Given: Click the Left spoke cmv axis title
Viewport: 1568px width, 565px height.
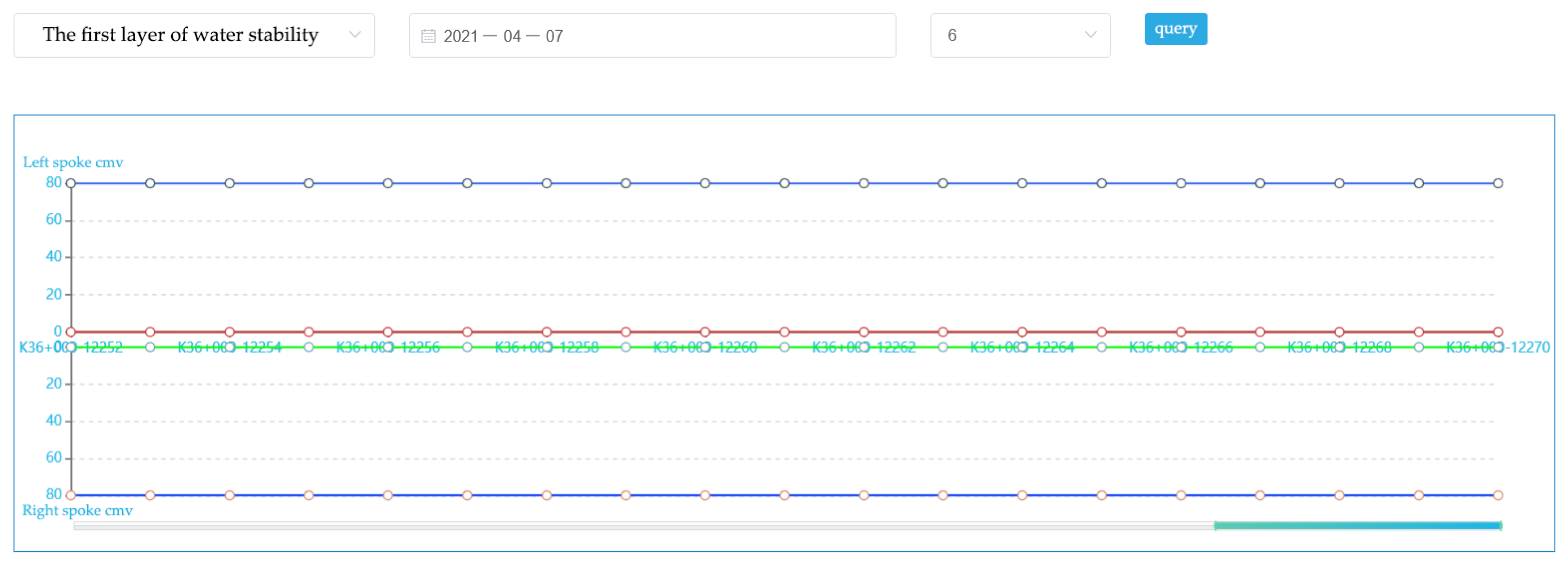Looking at the screenshot, I should (x=73, y=163).
